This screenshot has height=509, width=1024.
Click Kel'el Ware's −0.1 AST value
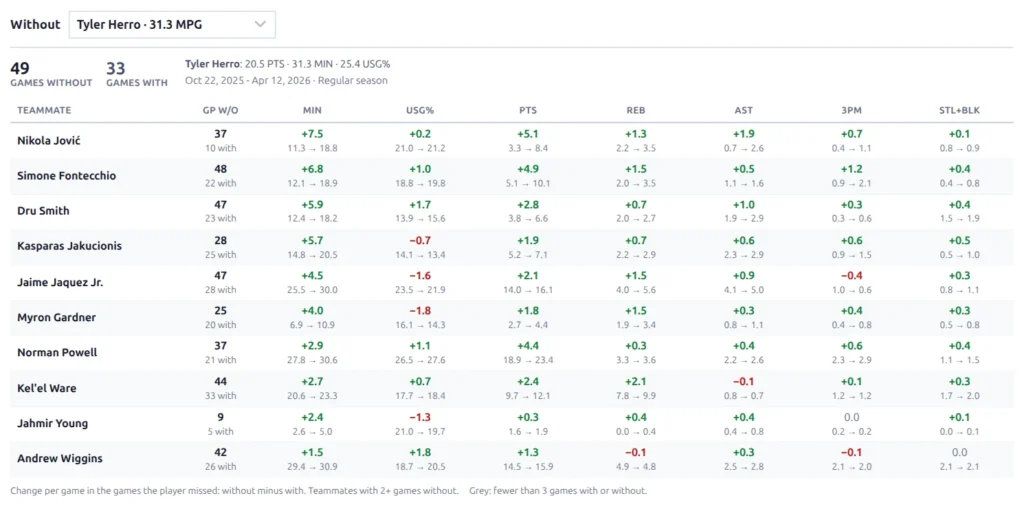743,382
